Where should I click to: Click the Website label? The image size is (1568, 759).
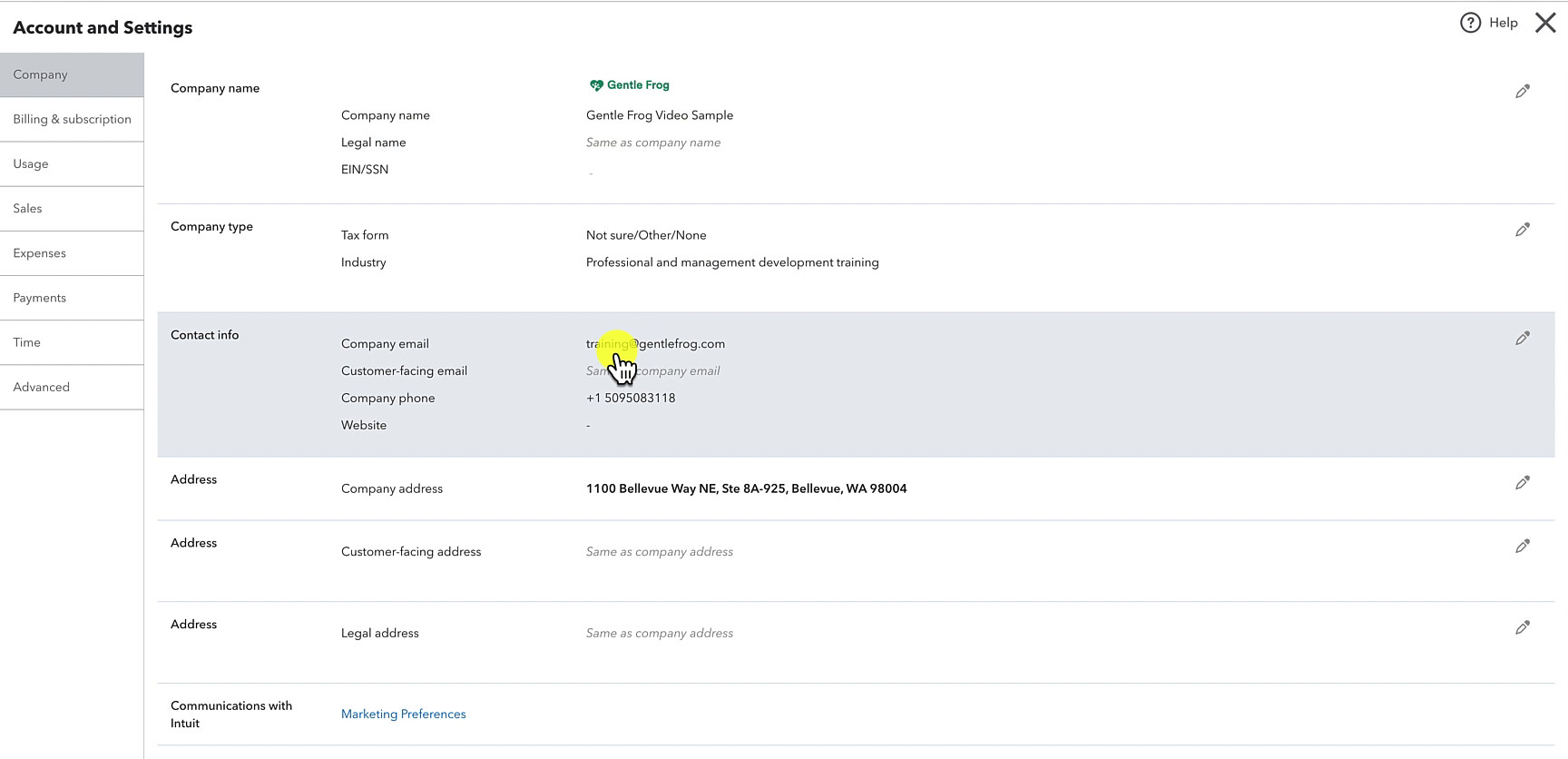click(x=364, y=425)
